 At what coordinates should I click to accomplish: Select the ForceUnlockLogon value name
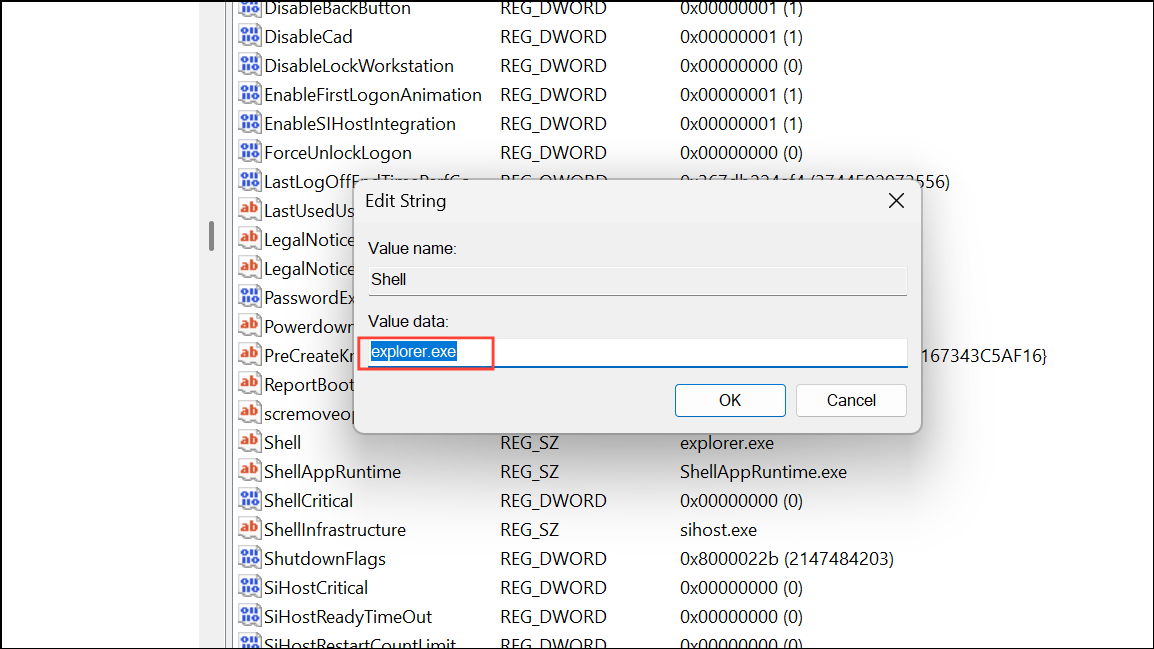tap(338, 153)
